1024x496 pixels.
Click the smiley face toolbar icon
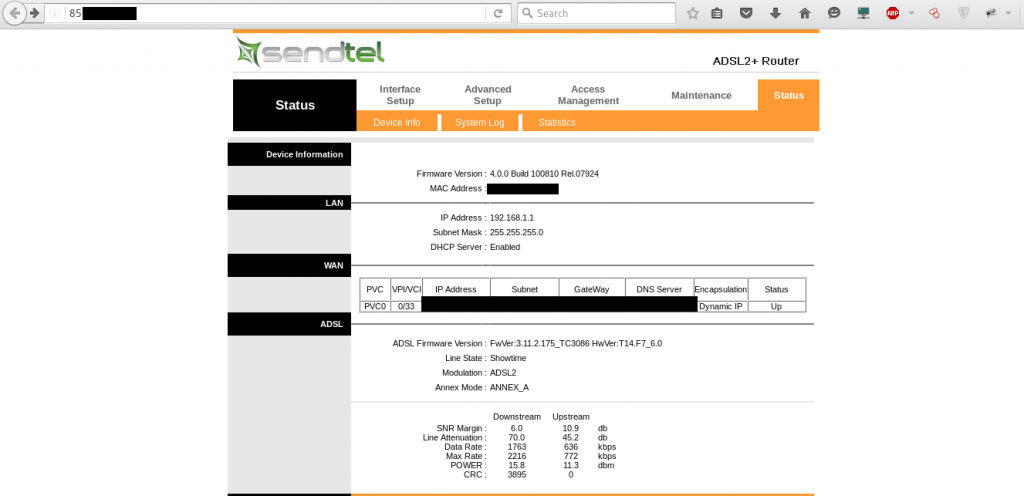click(834, 13)
